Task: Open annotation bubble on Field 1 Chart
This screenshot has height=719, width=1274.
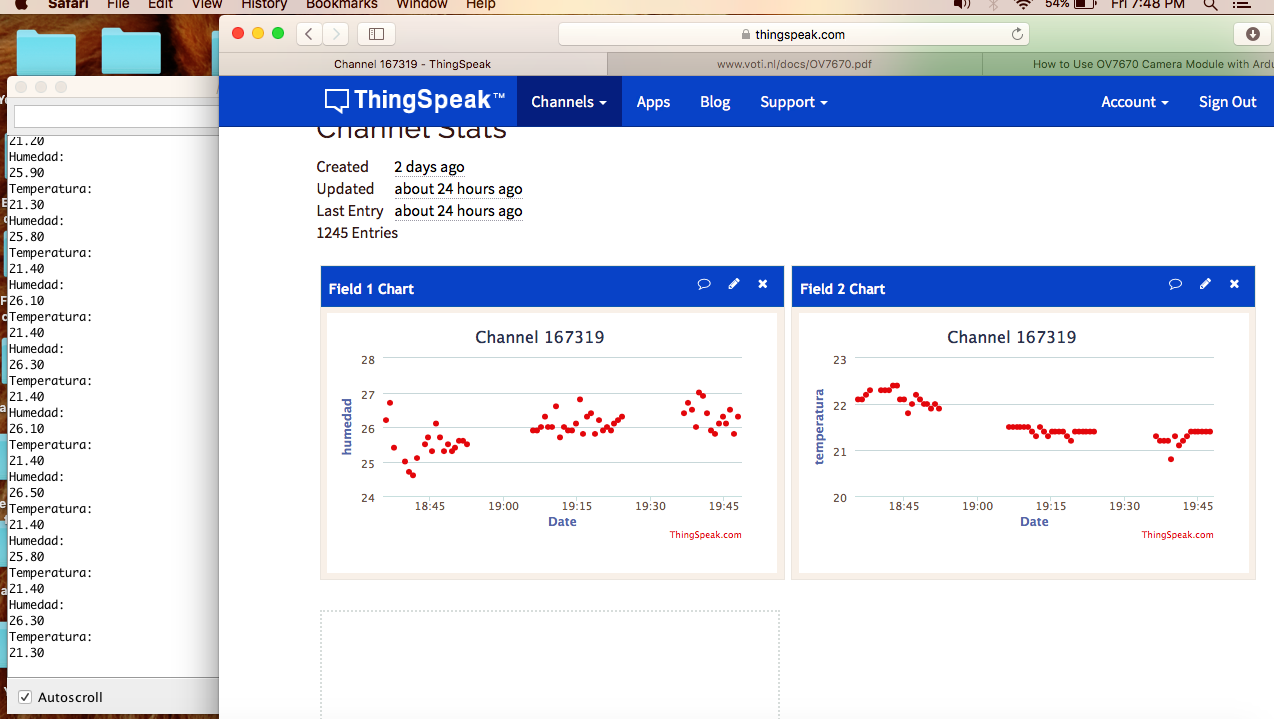Action: (x=704, y=284)
